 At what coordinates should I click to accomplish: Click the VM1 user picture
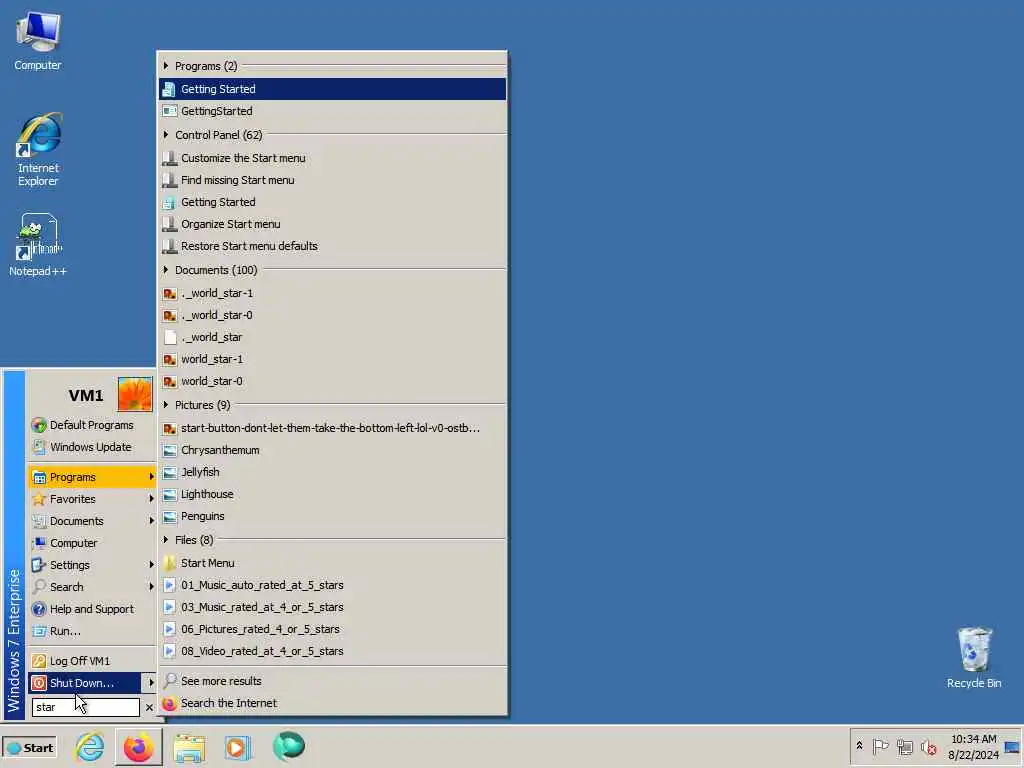135,394
